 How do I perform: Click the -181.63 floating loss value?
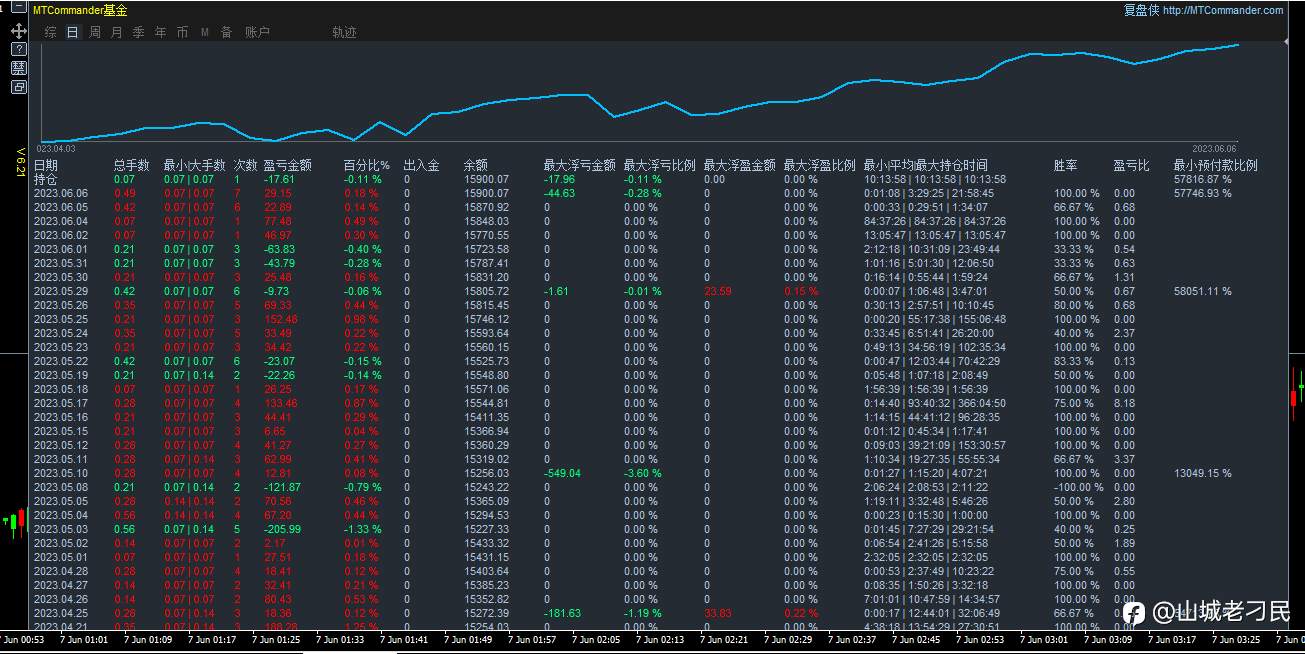(x=562, y=613)
